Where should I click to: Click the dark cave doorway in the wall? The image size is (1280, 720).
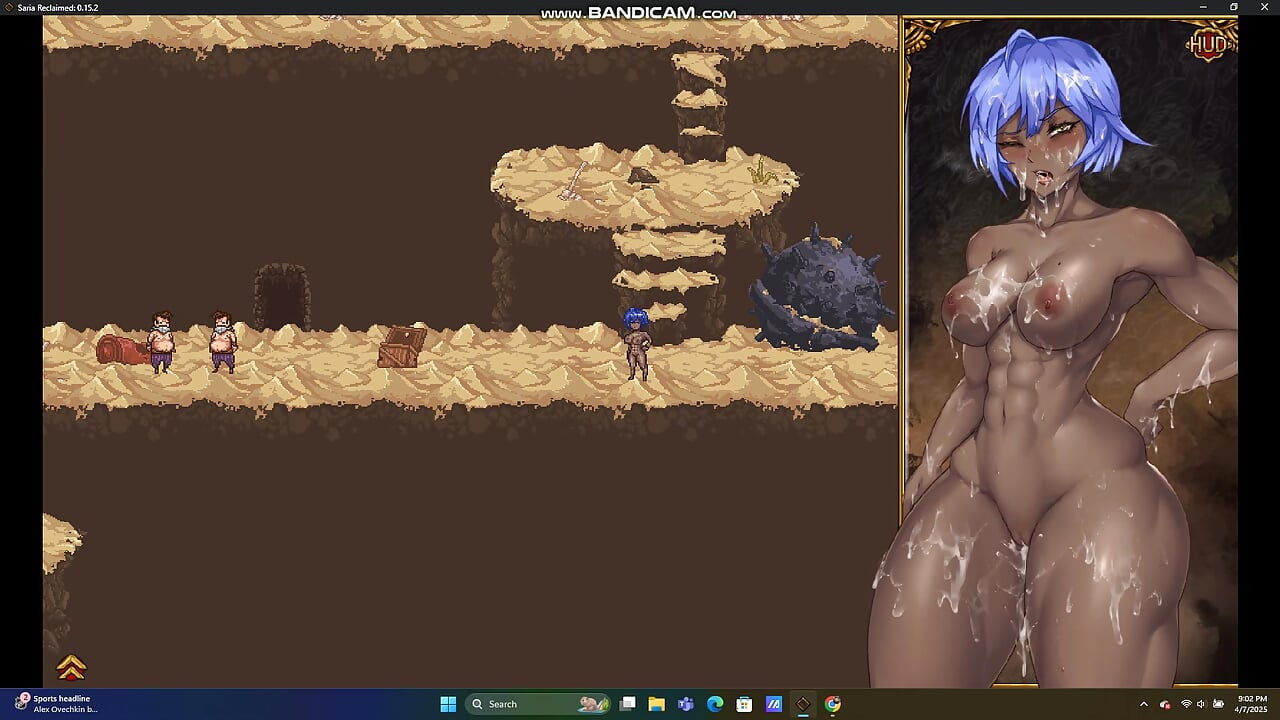(281, 297)
